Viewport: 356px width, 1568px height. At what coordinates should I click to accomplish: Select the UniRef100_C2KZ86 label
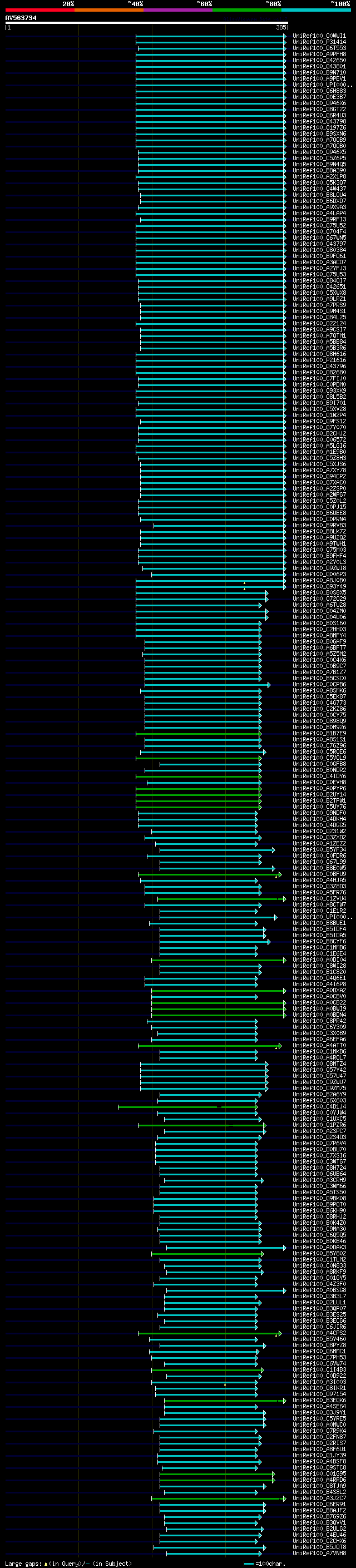(319, 709)
